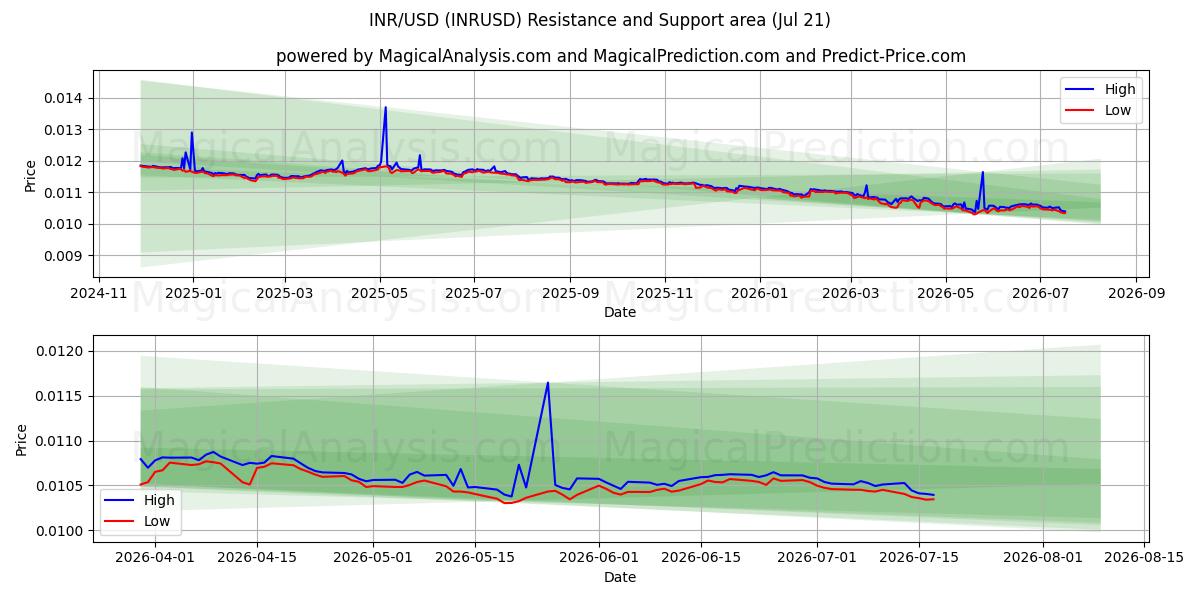Viewport: 1200px width, 600px height.
Task: Click the top chart 'Date' x-axis label
Action: click(620, 313)
